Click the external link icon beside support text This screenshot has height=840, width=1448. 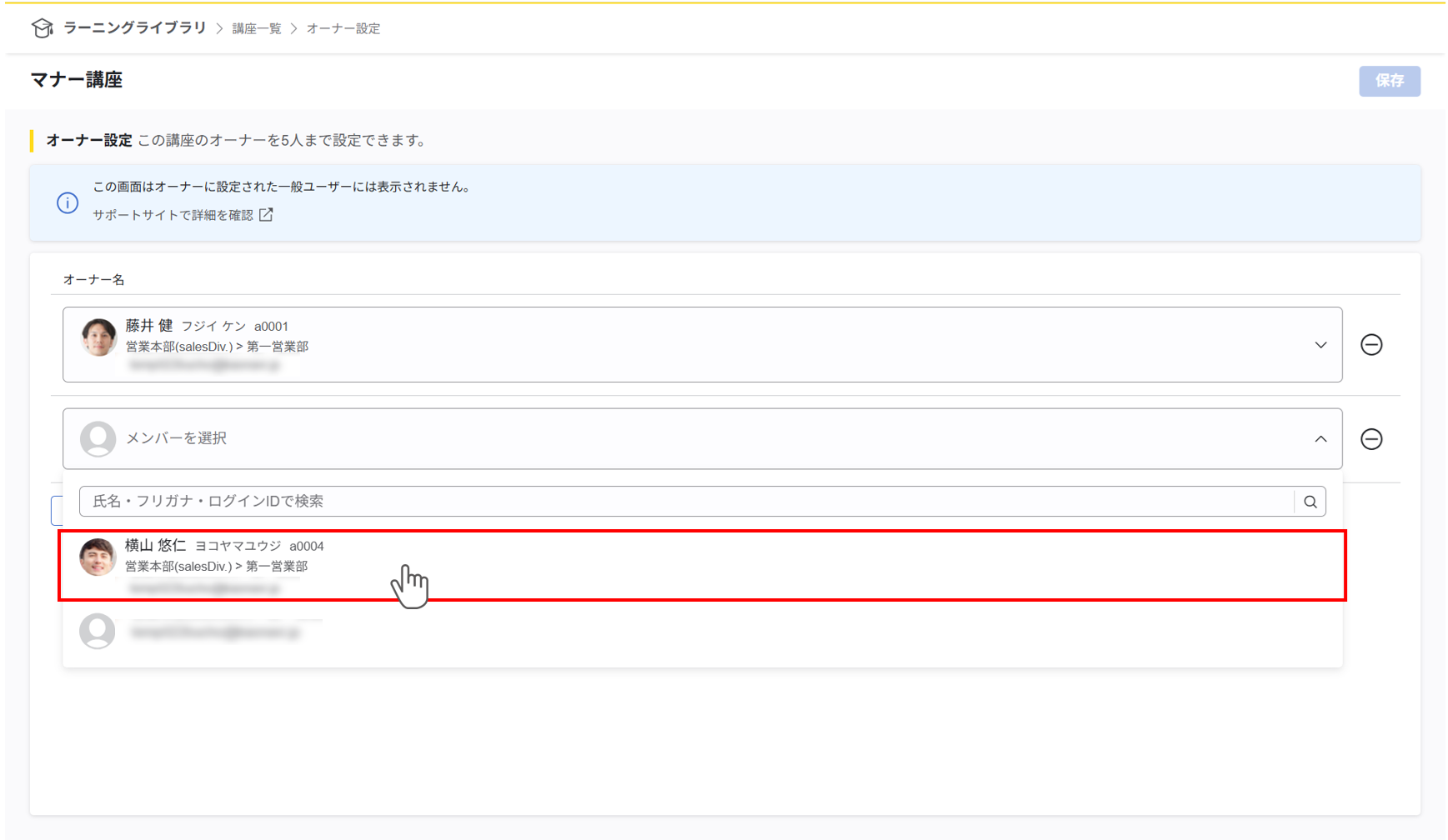click(x=266, y=215)
